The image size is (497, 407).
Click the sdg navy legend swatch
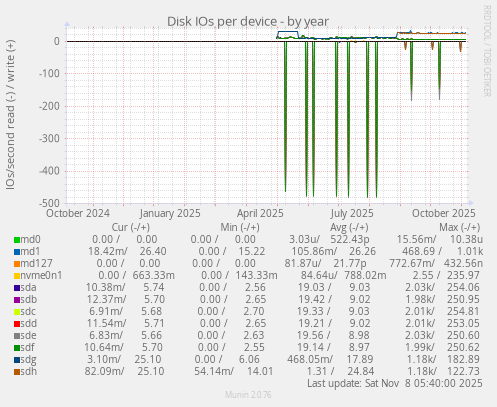[x=17, y=360]
